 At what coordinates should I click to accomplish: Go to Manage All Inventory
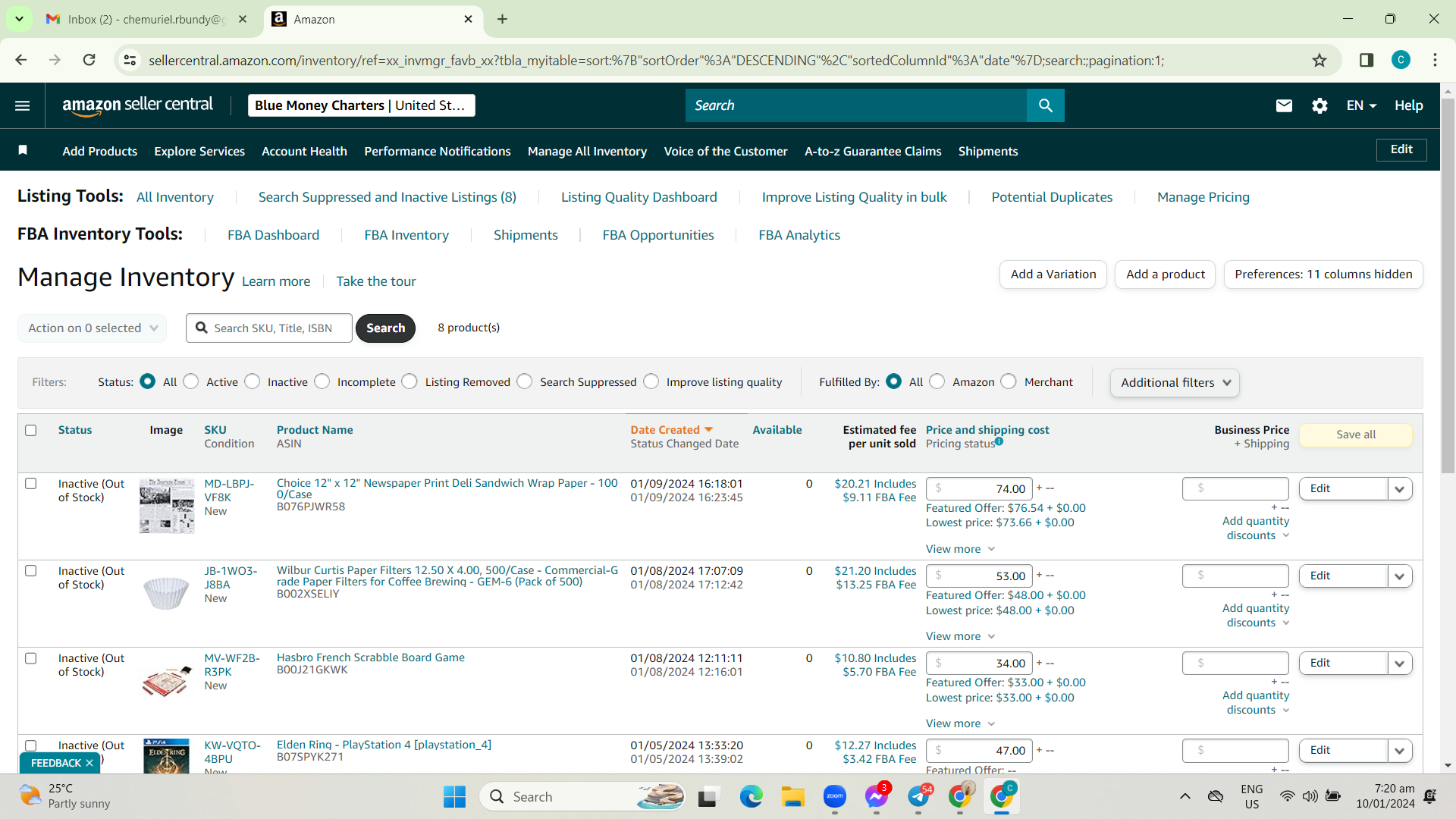pos(588,151)
